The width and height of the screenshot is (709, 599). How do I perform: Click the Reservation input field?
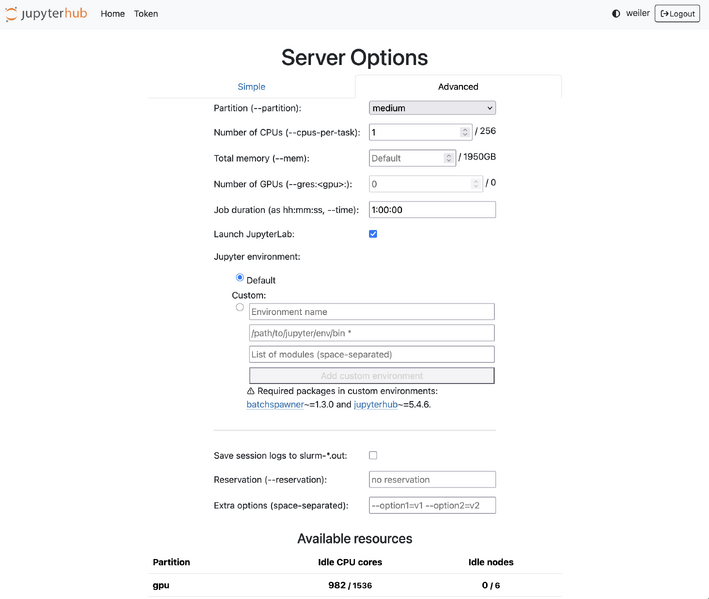432,480
